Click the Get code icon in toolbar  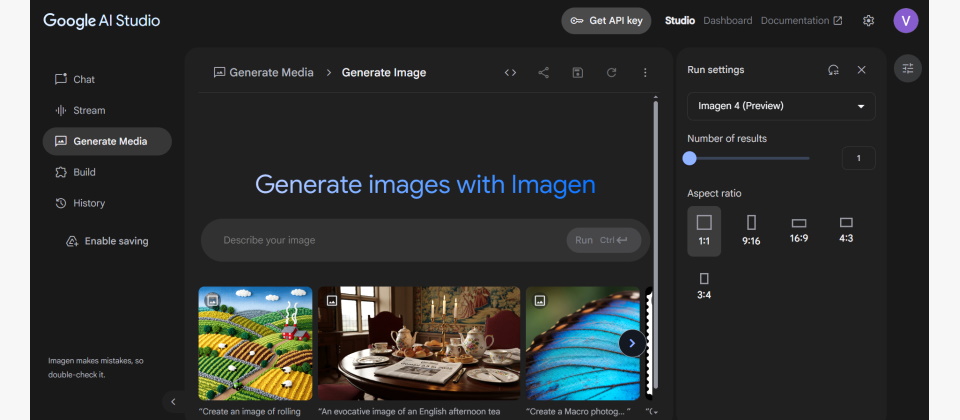(510, 72)
